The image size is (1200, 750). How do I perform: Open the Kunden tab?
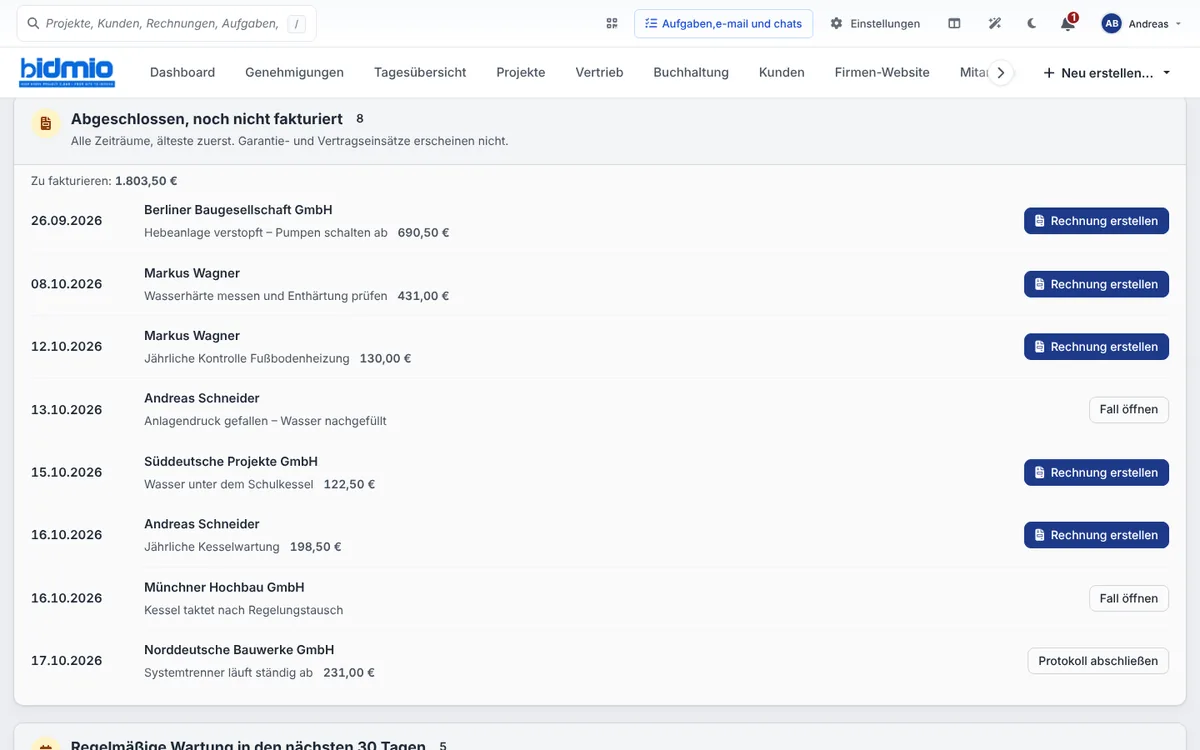[782, 72]
